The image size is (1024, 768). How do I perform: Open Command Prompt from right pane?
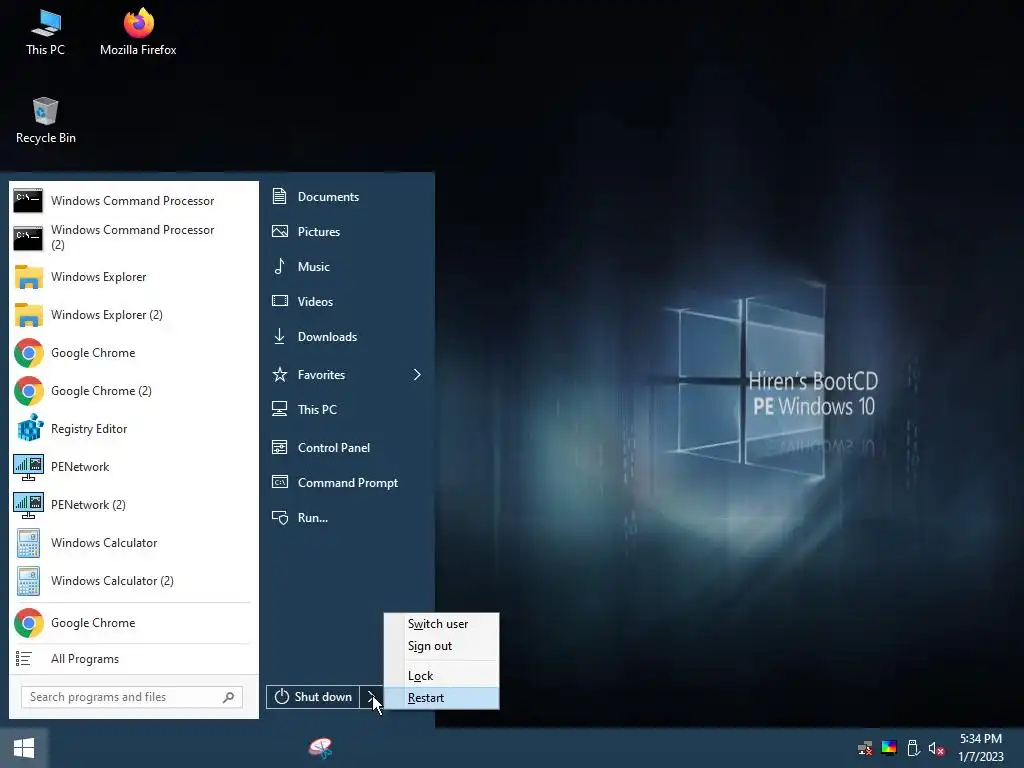pyautogui.click(x=347, y=483)
